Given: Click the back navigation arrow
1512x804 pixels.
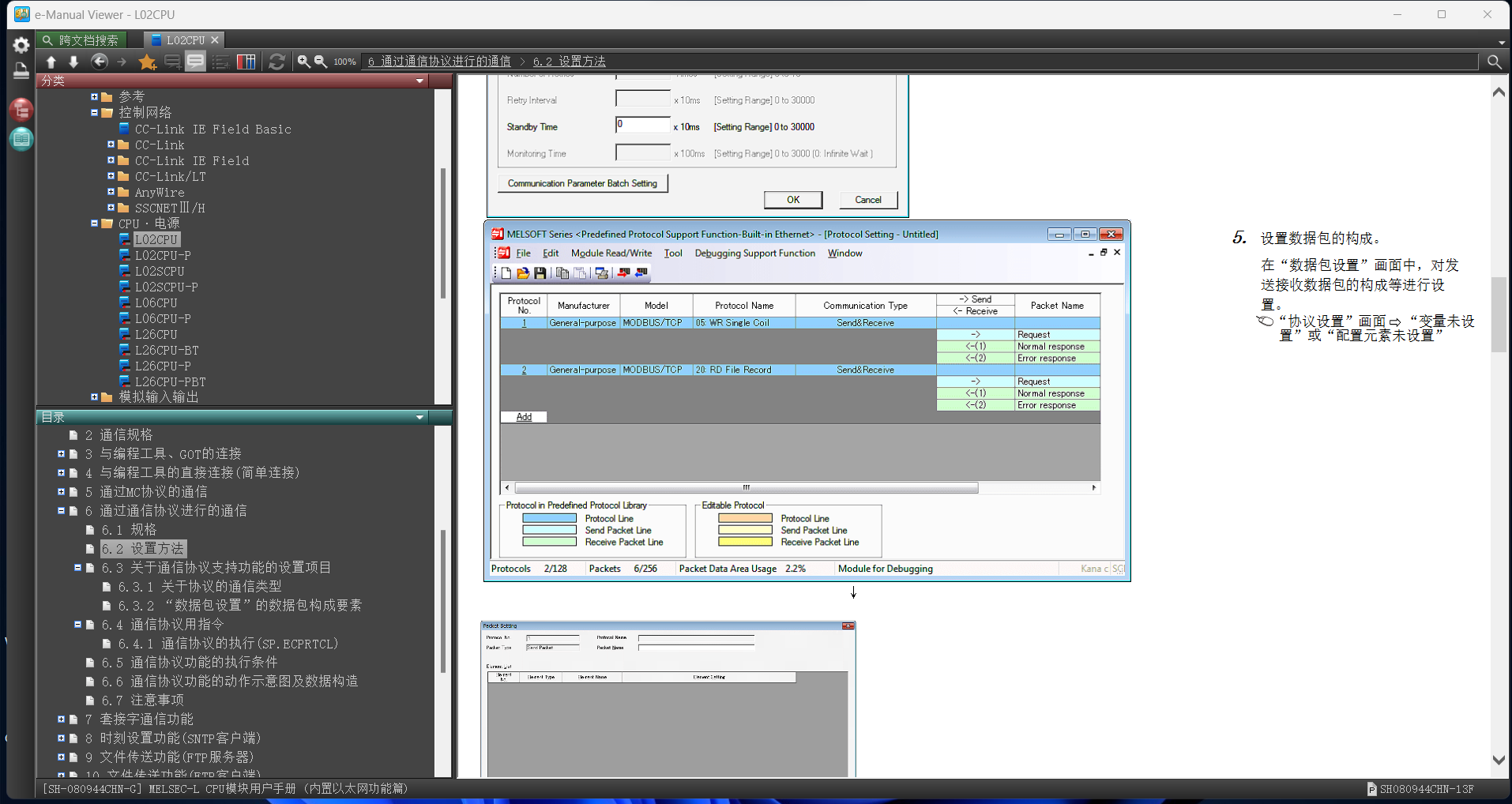Looking at the screenshot, I should 99,62.
